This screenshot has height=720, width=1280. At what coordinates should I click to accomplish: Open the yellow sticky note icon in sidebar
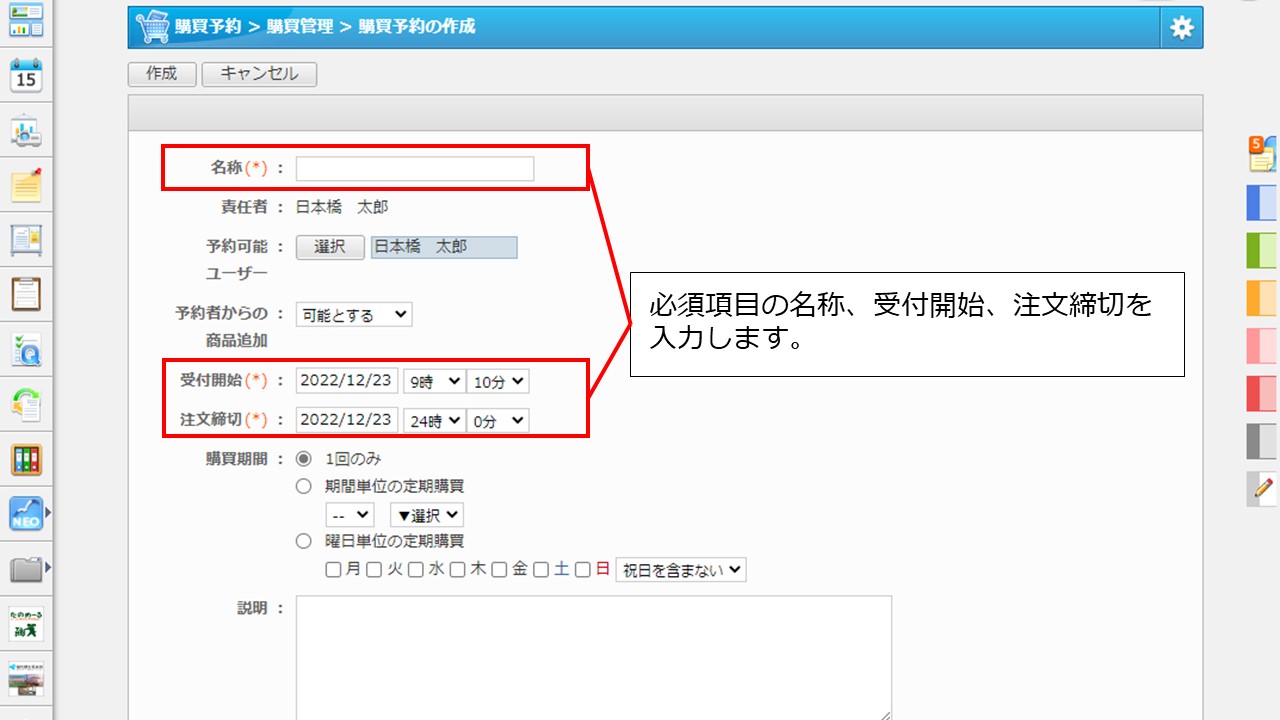click(26, 185)
